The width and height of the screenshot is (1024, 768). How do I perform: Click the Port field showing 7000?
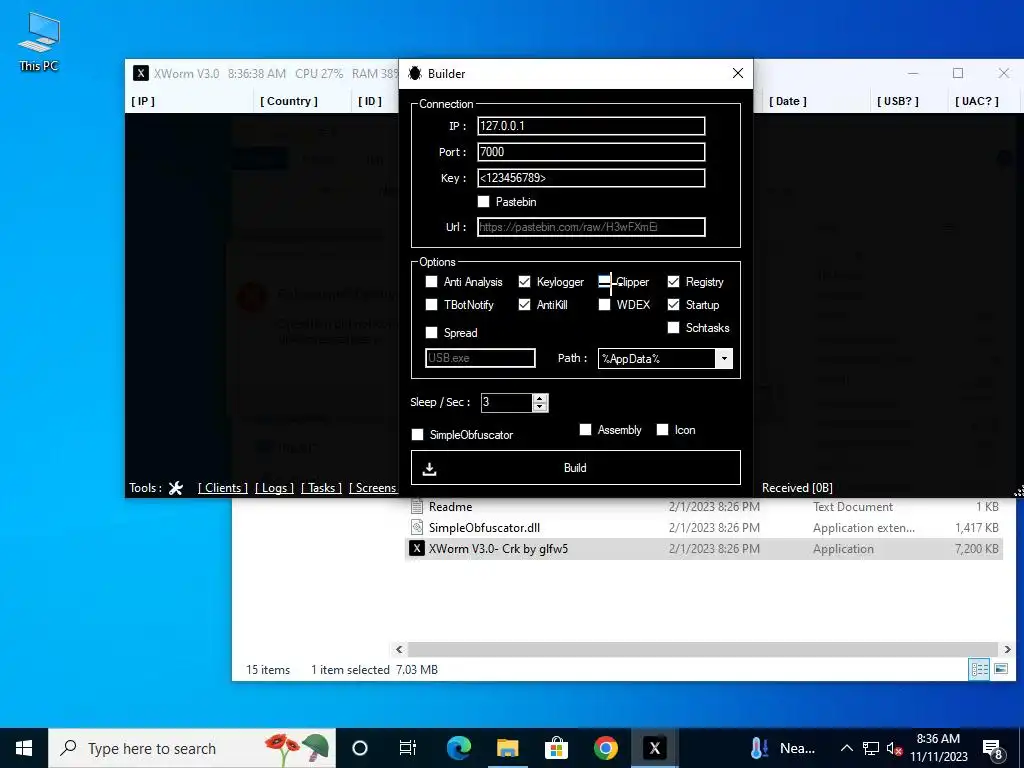pyautogui.click(x=591, y=152)
